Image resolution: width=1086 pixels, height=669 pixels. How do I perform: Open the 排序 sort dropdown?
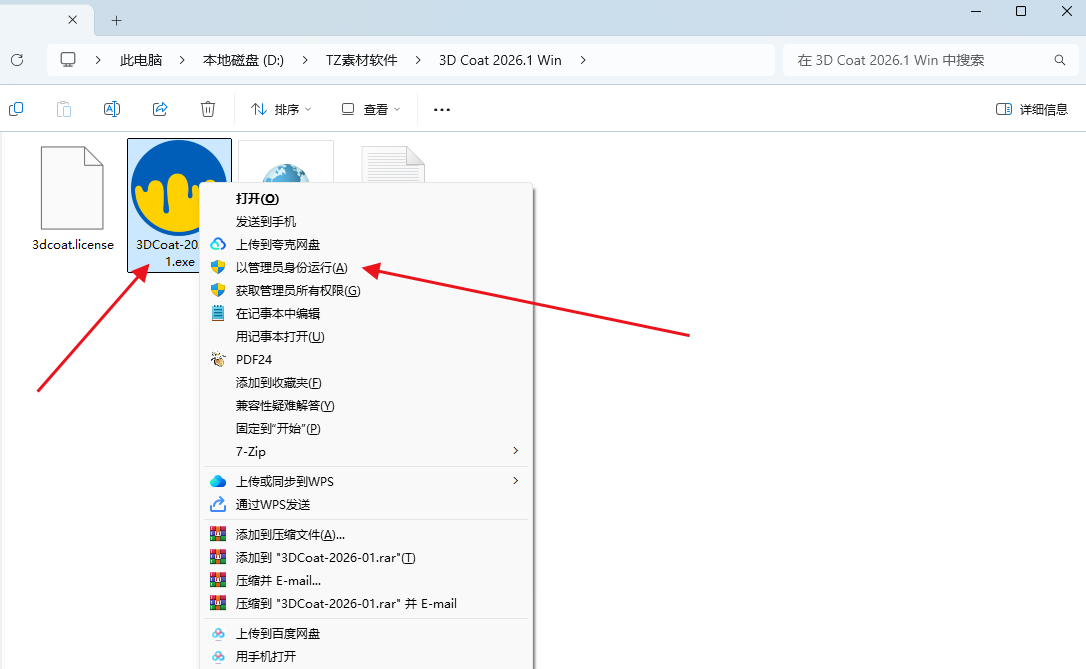click(281, 109)
